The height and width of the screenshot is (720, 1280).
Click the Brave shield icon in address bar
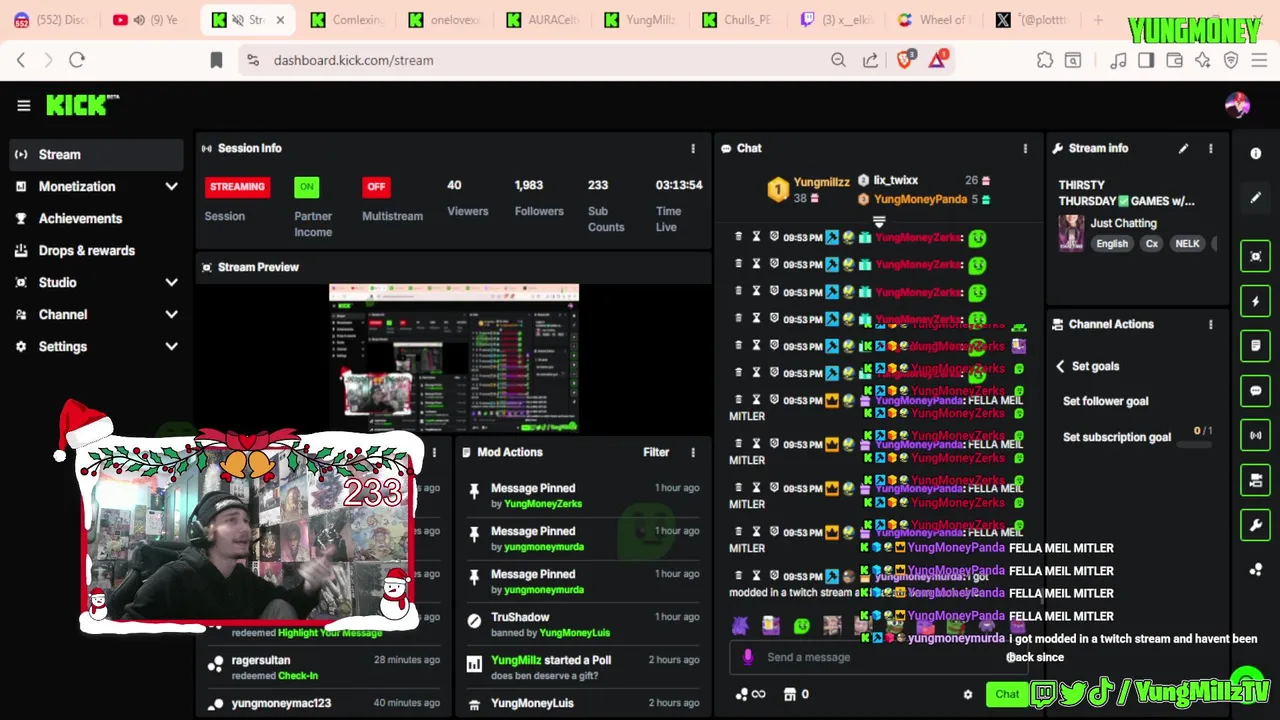click(x=905, y=60)
